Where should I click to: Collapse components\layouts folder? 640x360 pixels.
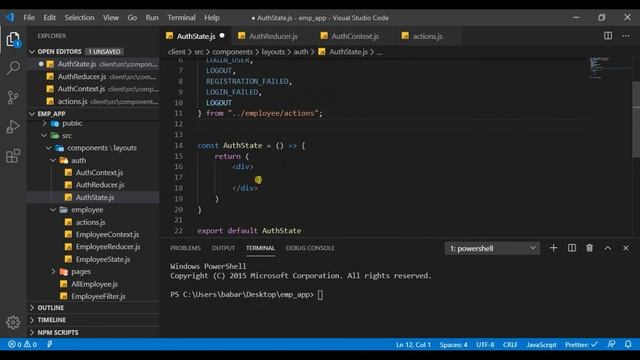pyautogui.click(x=93, y=148)
